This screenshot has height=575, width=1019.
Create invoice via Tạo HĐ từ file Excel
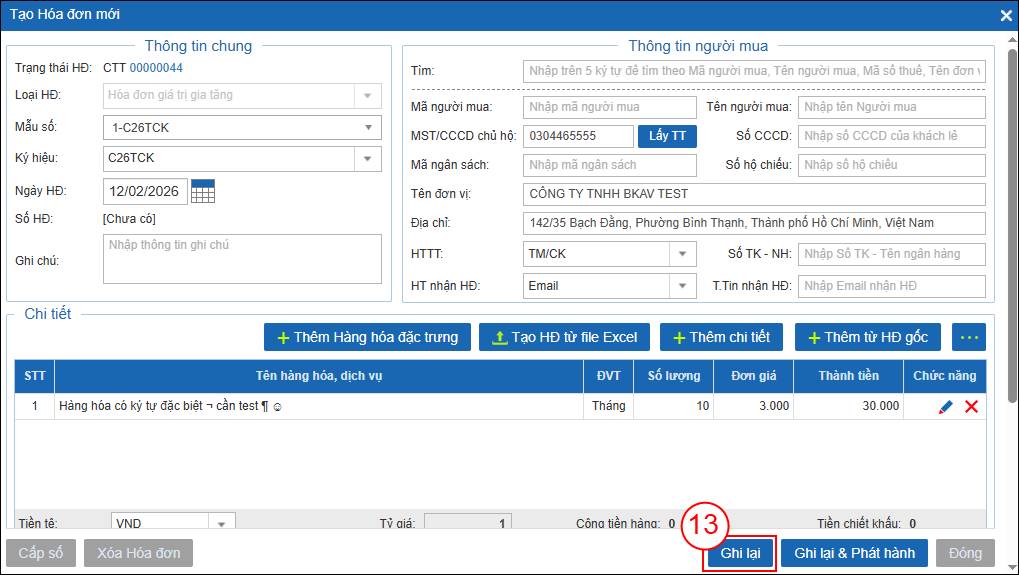coord(565,337)
